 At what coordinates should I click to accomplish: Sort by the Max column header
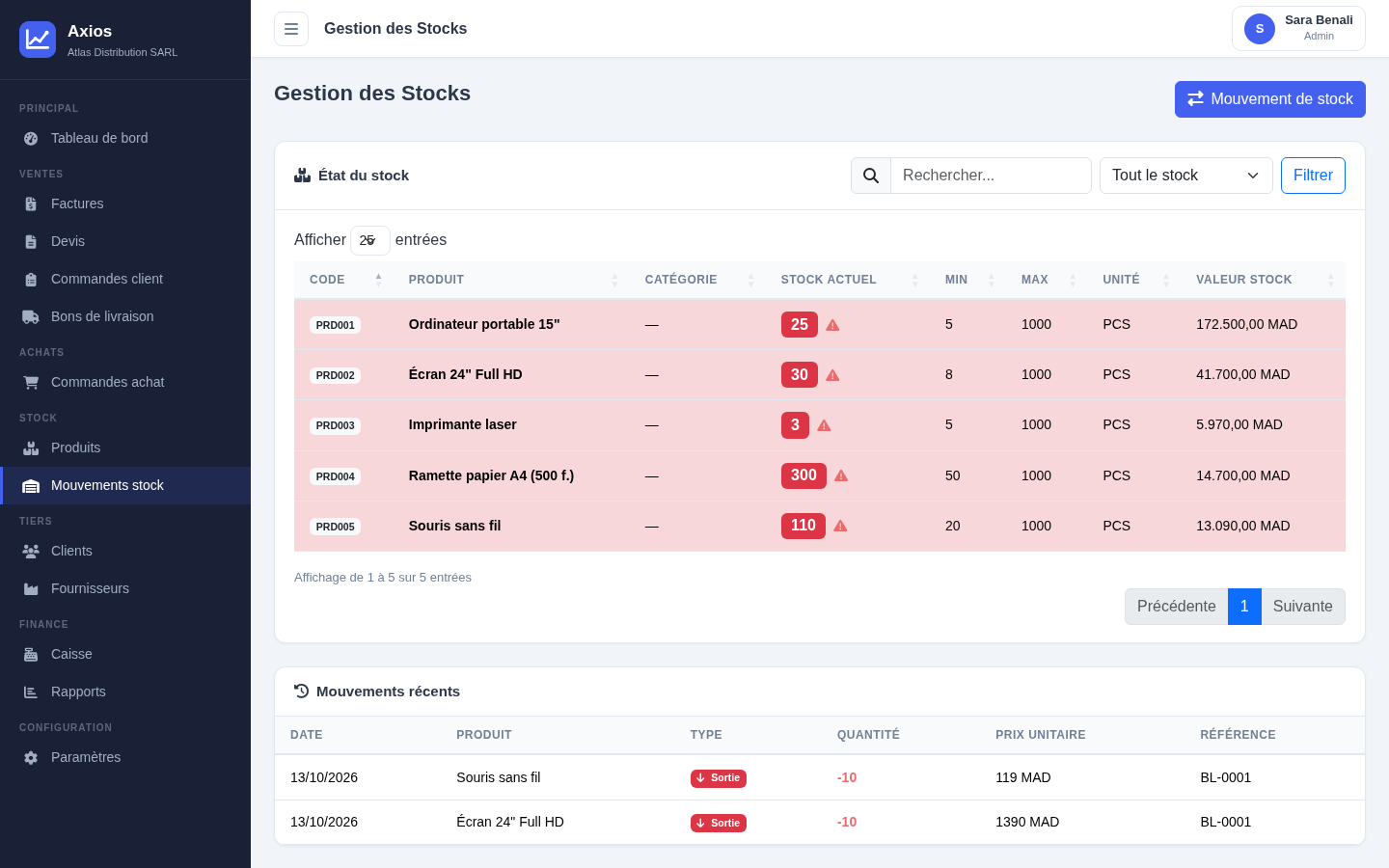click(1047, 280)
